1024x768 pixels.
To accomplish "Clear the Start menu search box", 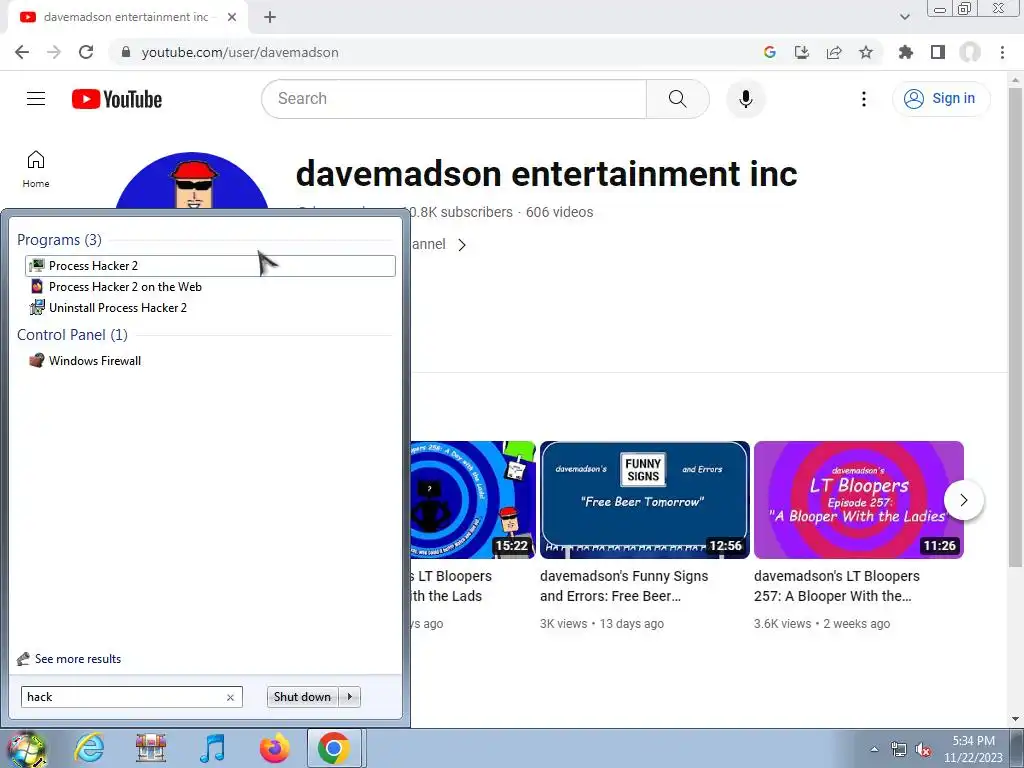I will click(230, 697).
